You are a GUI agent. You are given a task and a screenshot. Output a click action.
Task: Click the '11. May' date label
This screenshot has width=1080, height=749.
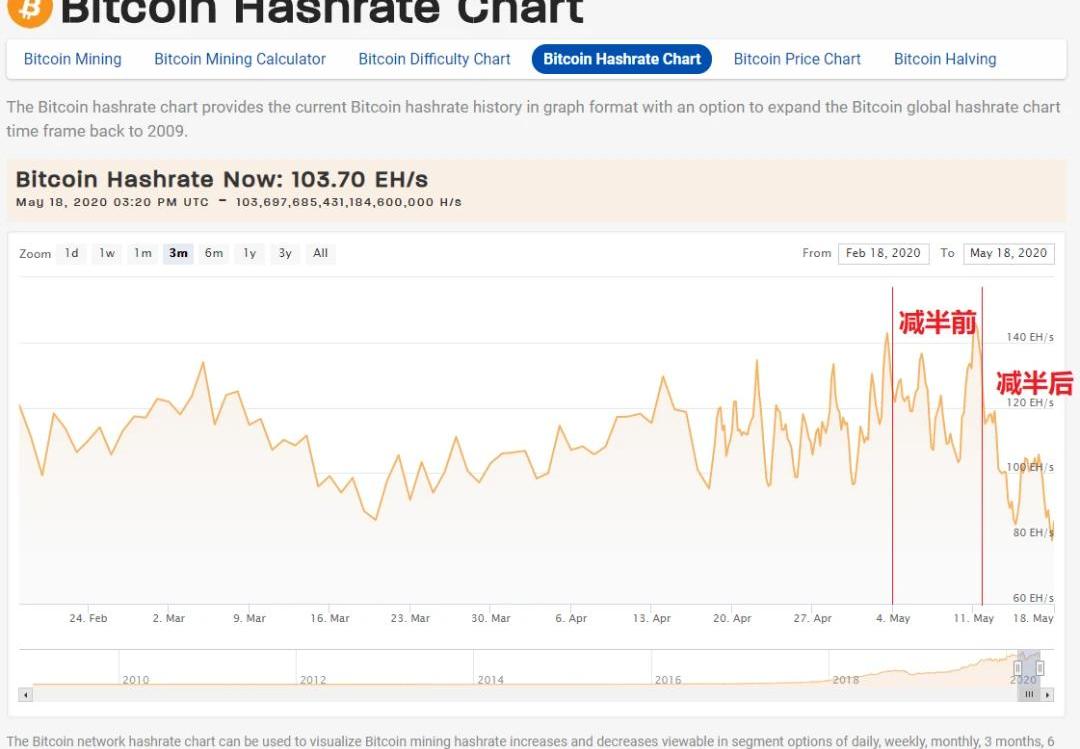click(x=973, y=619)
